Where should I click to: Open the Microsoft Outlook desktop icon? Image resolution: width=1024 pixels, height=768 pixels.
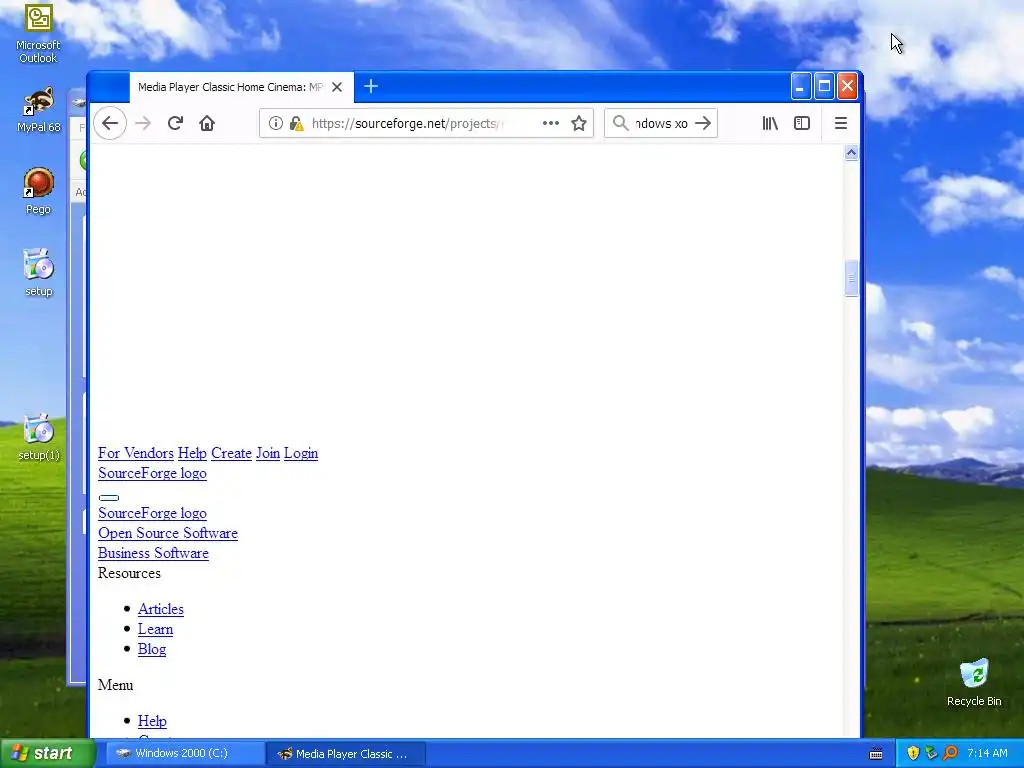point(38,34)
